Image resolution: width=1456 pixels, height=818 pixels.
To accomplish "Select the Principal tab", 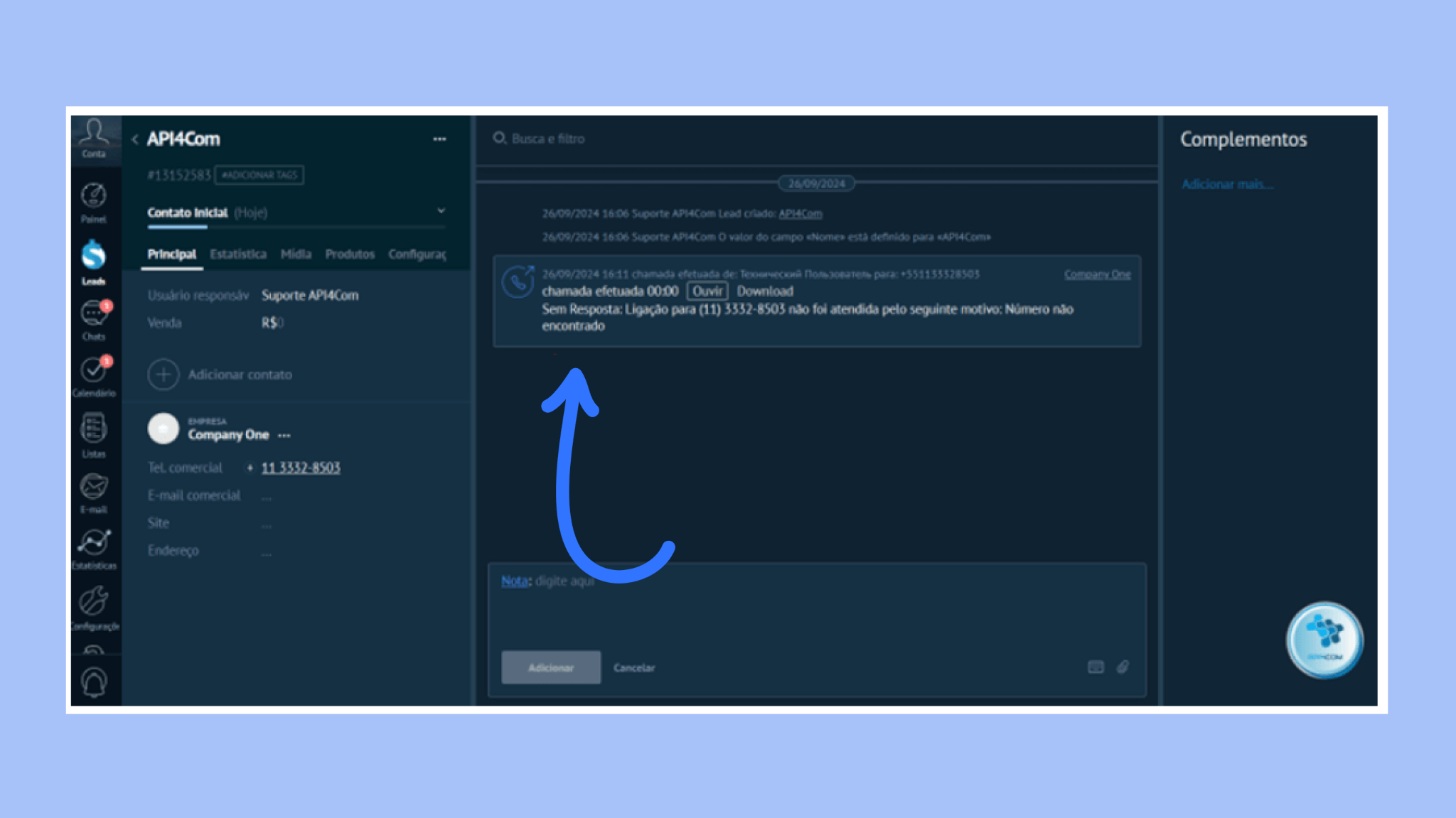I will 172,254.
